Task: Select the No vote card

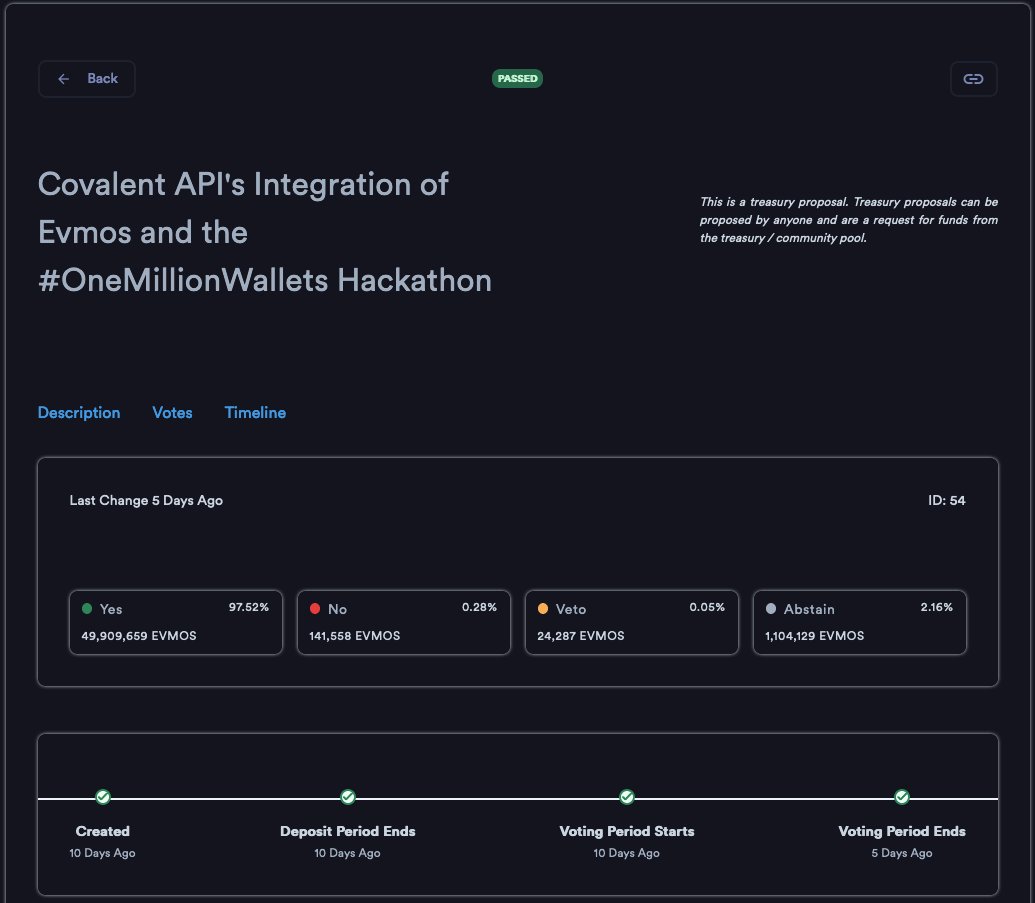Action: point(404,622)
